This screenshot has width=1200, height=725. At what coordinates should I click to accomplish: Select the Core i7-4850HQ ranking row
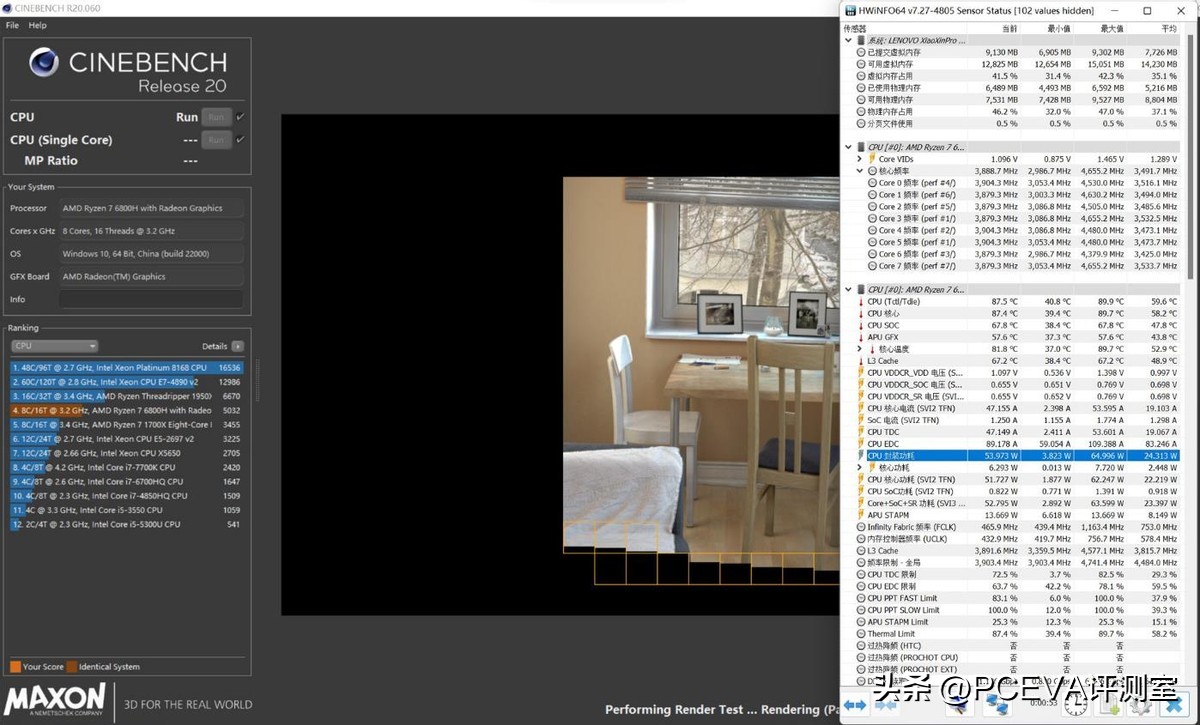[127, 495]
